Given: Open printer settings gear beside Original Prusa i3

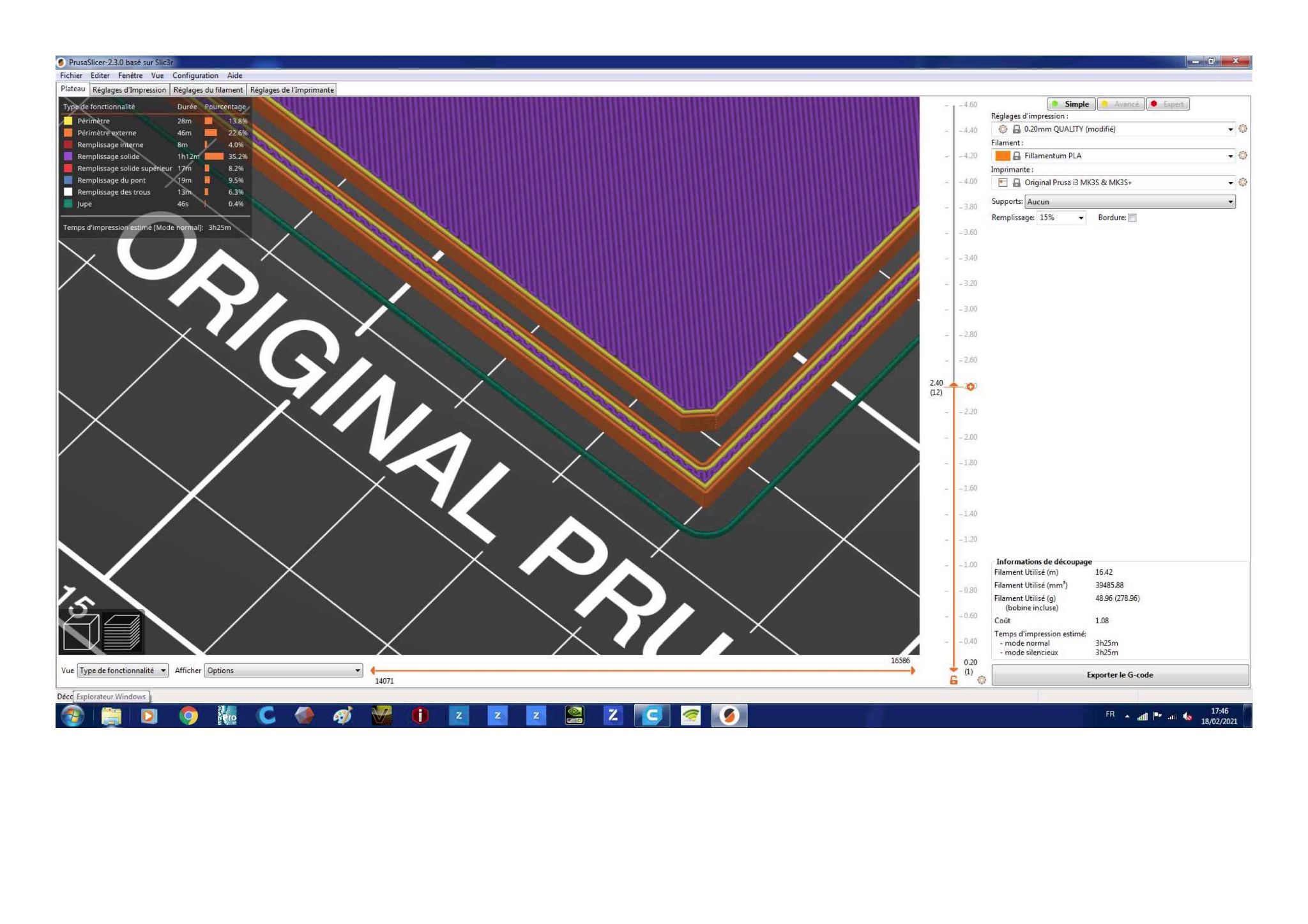Looking at the screenshot, I should pyautogui.click(x=1242, y=183).
